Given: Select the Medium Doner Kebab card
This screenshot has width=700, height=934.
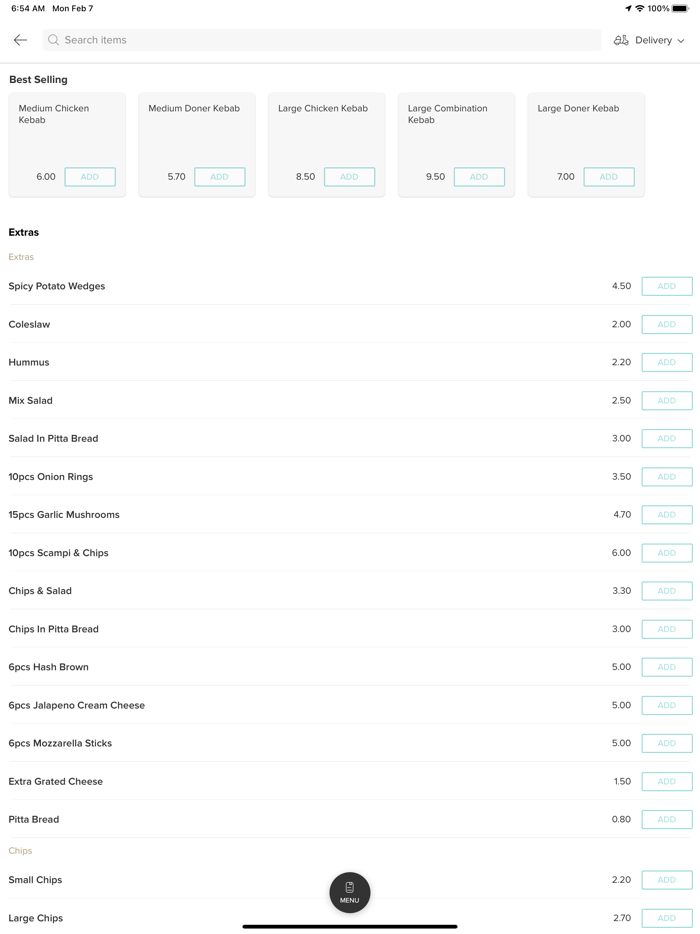Looking at the screenshot, I should 197,130.
